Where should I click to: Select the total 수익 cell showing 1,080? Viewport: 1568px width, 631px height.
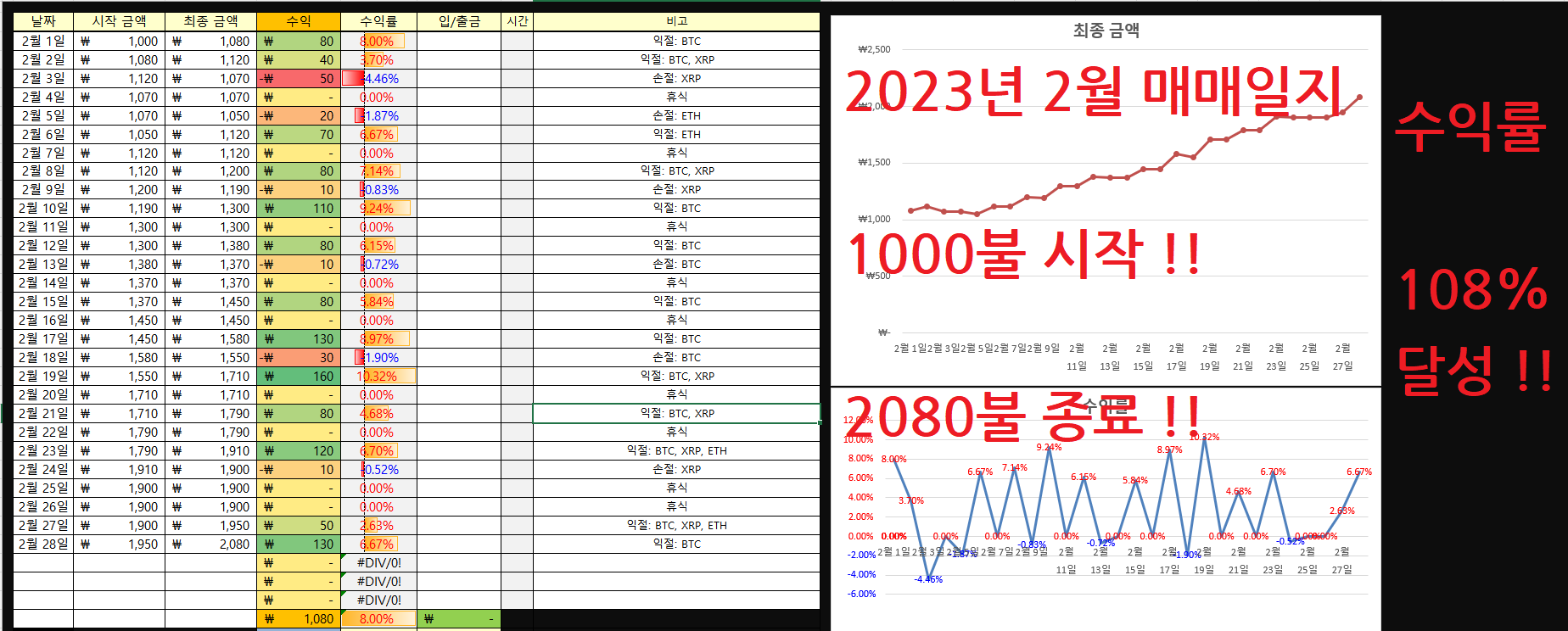click(x=298, y=619)
